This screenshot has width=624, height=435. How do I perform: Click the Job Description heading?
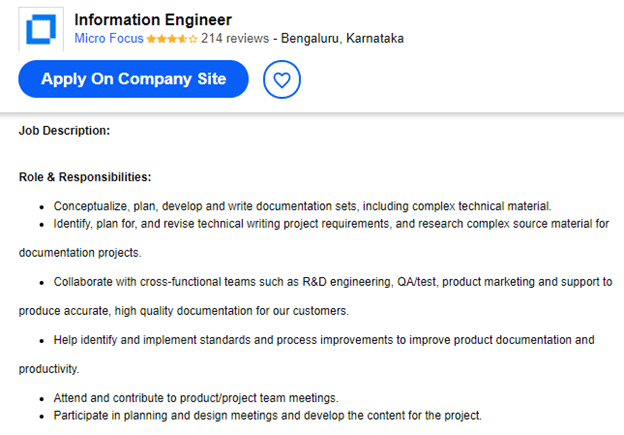64,131
